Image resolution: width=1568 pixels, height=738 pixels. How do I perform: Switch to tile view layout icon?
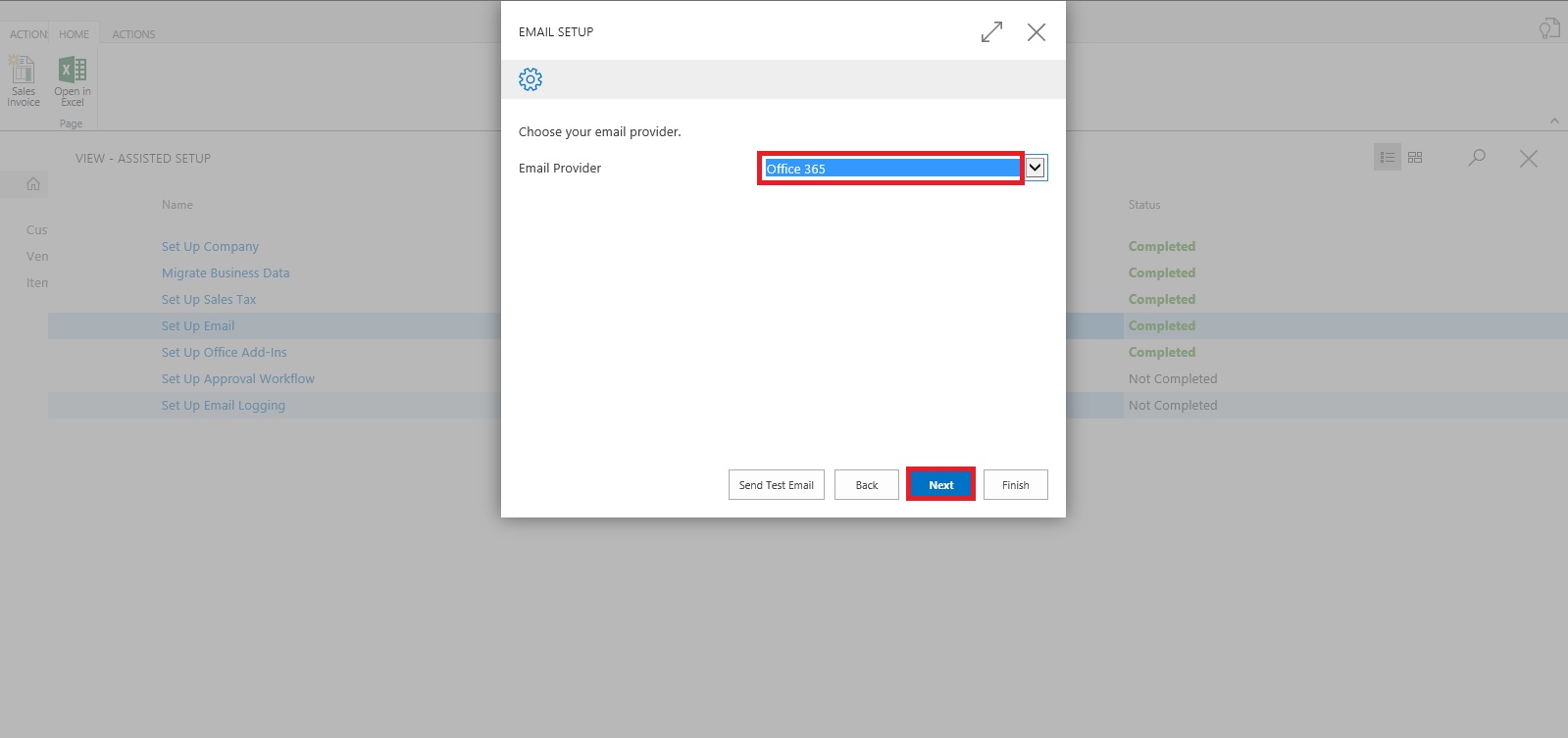[x=1415, y=158]
